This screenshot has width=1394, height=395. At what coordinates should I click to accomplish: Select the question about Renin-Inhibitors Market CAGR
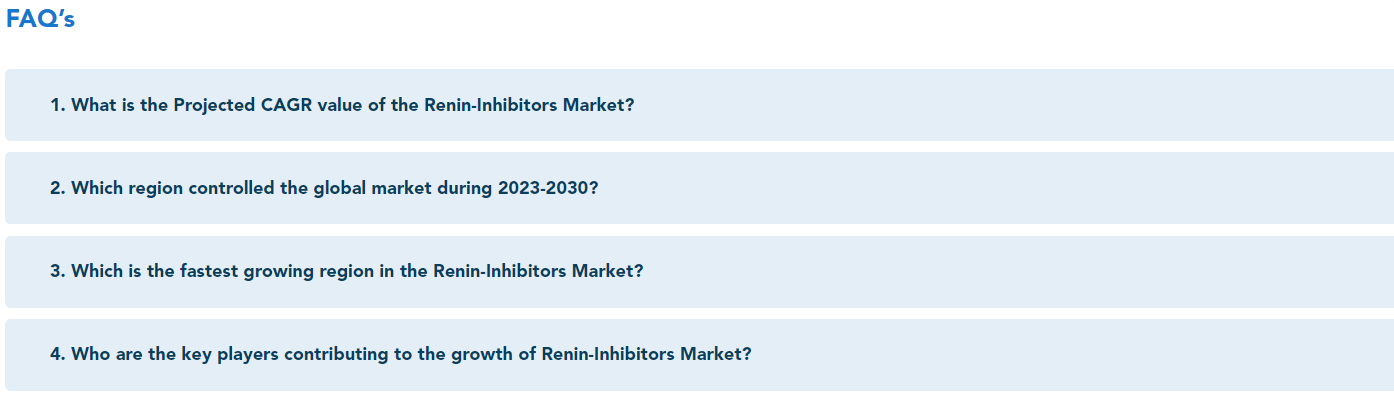point(699,105)
